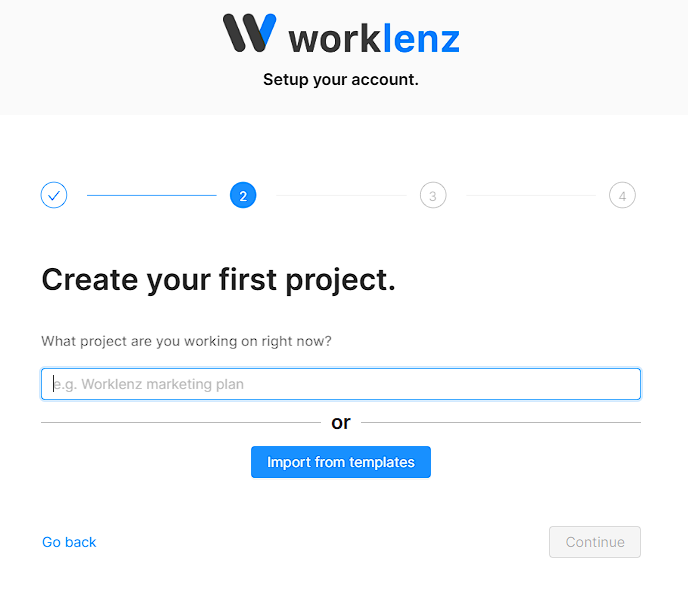Click the completed step one checkmark

[54, 195]
